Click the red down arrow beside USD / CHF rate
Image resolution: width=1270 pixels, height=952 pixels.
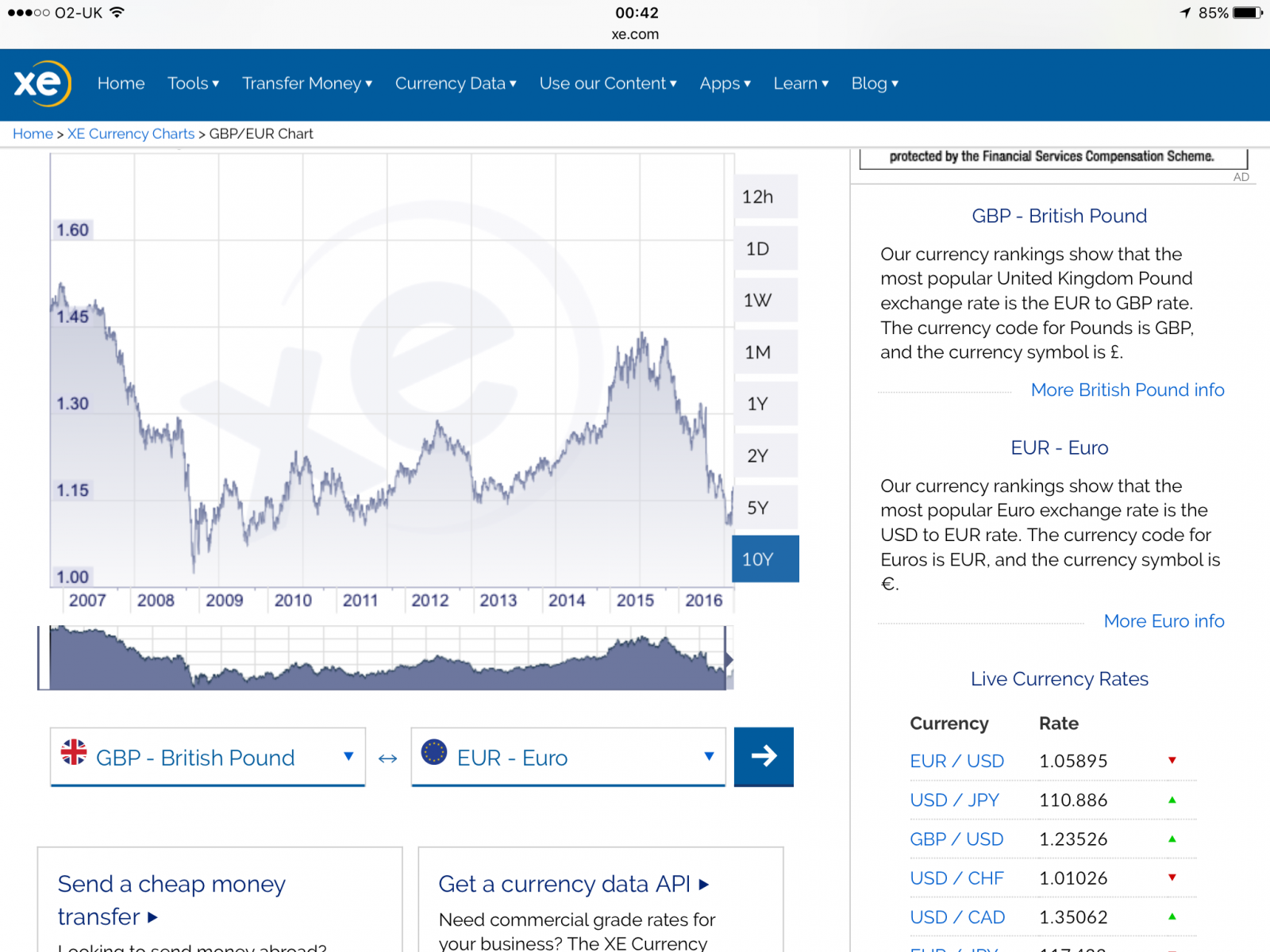pos(1172,877)
